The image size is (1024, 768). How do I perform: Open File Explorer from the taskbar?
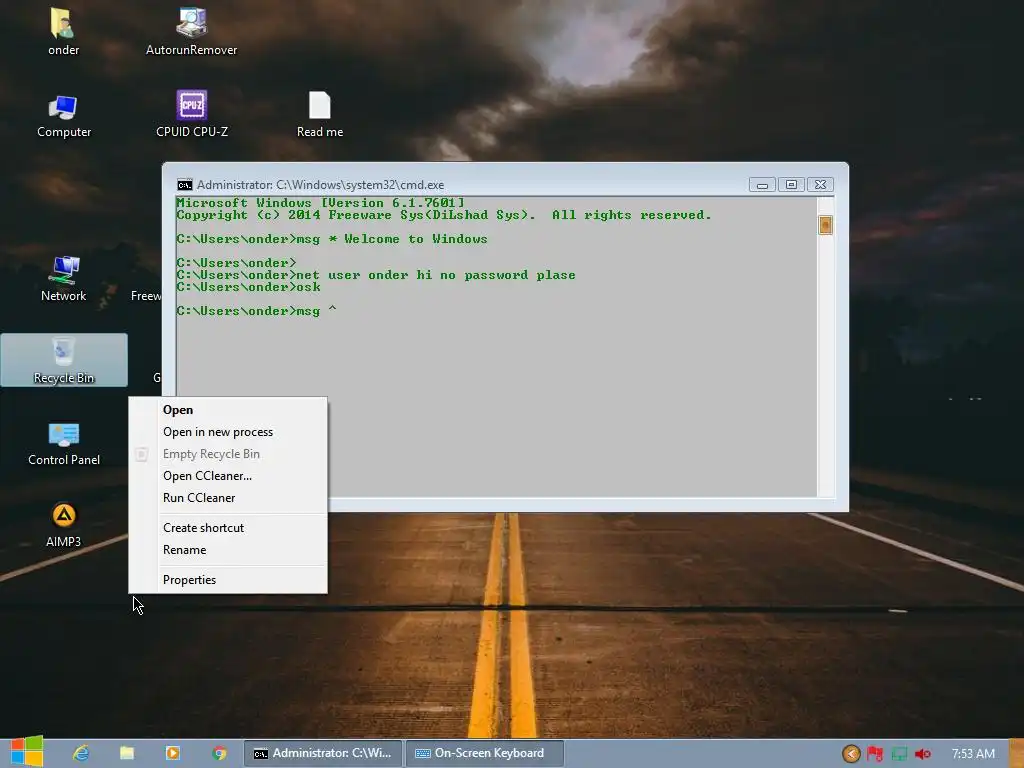[x=127, y=753]
